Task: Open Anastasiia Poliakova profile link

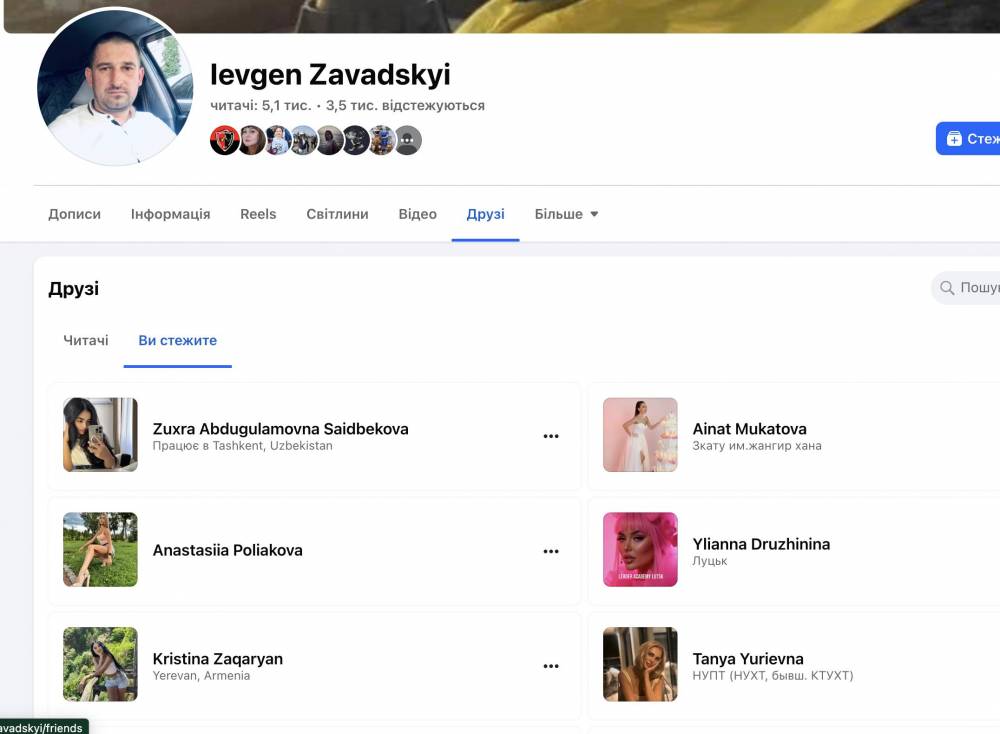Action: (x=228, y=550)
